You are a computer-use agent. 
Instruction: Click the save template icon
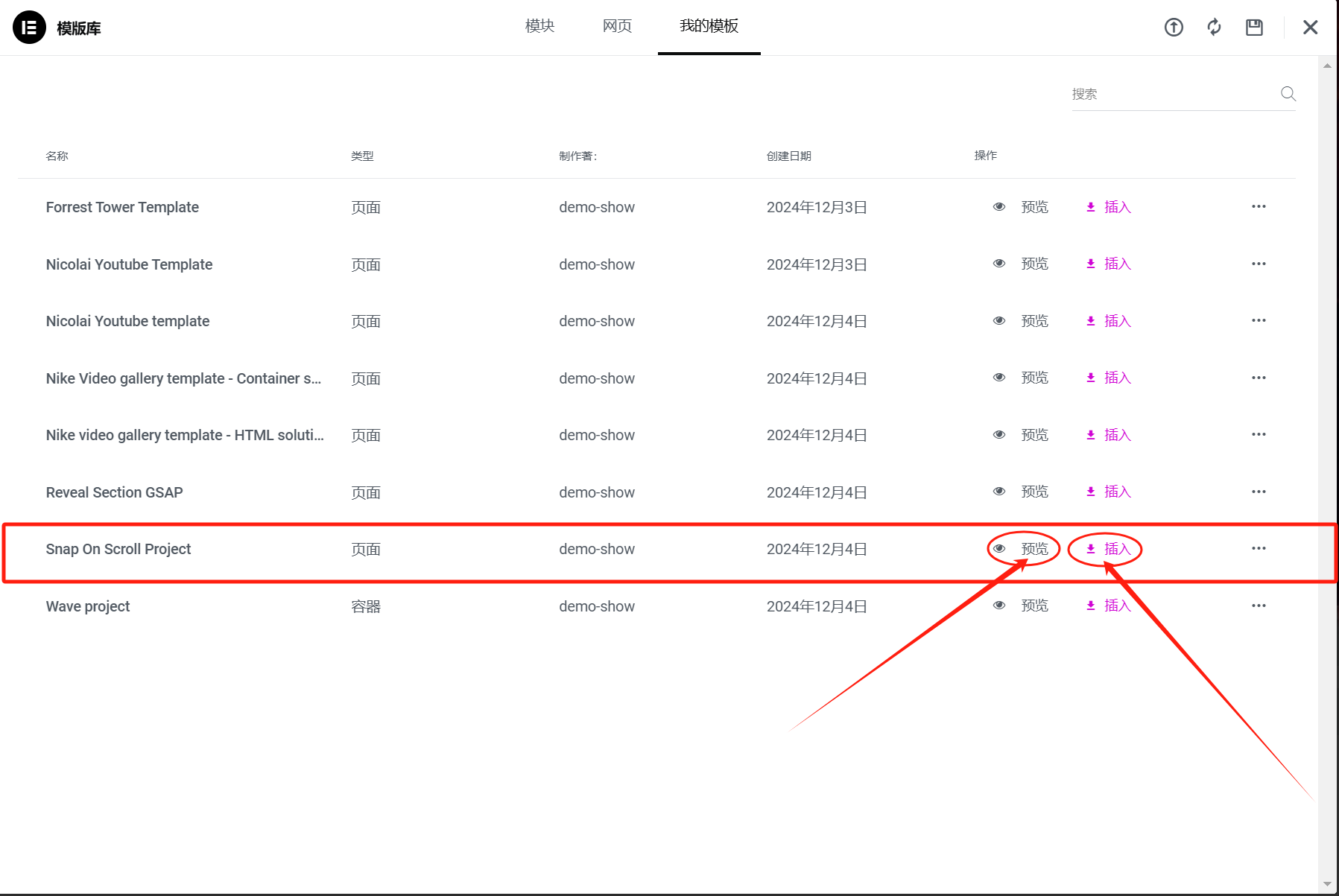click(1254, 27)
